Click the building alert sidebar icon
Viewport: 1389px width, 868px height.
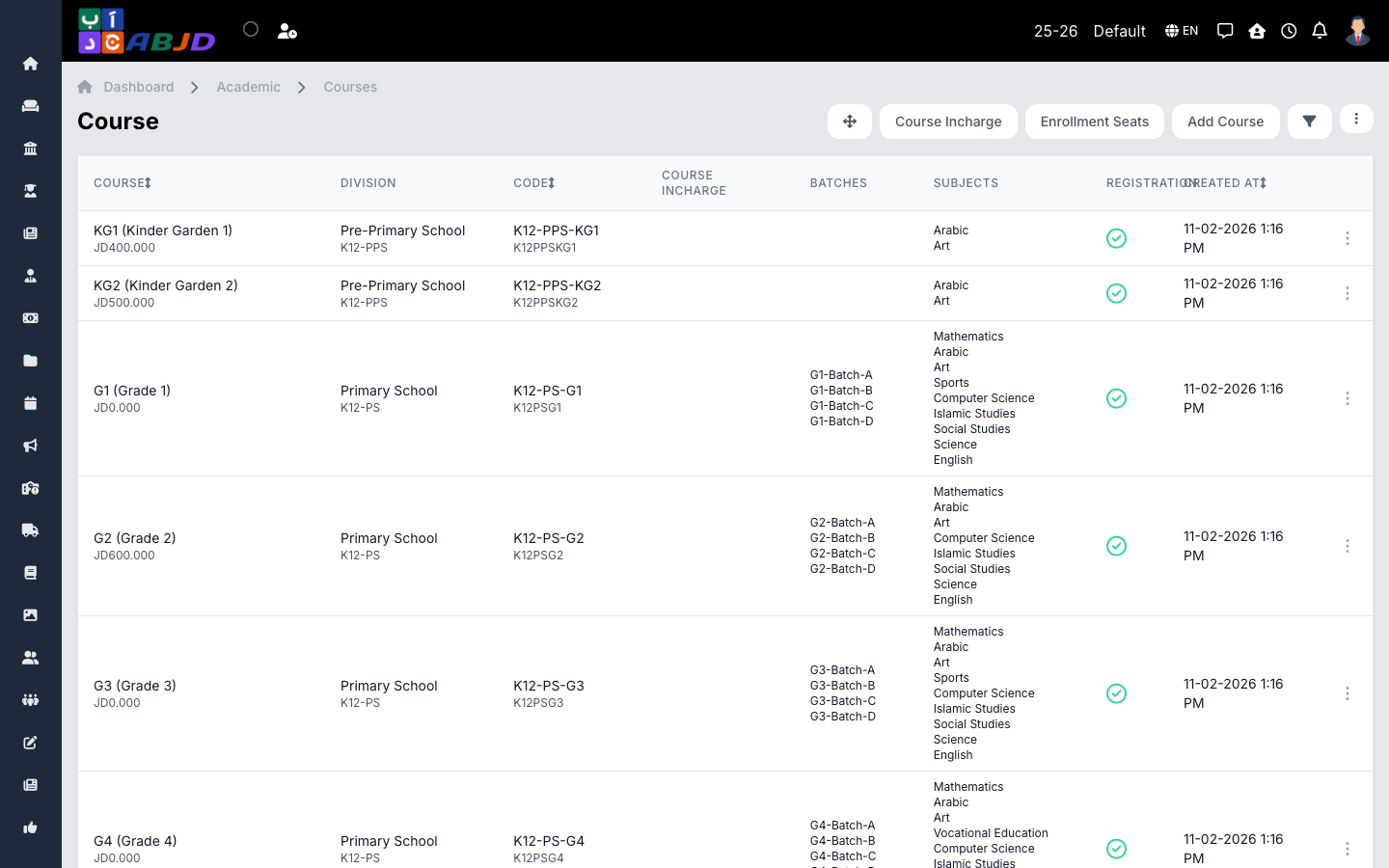[x=30, y=488]
